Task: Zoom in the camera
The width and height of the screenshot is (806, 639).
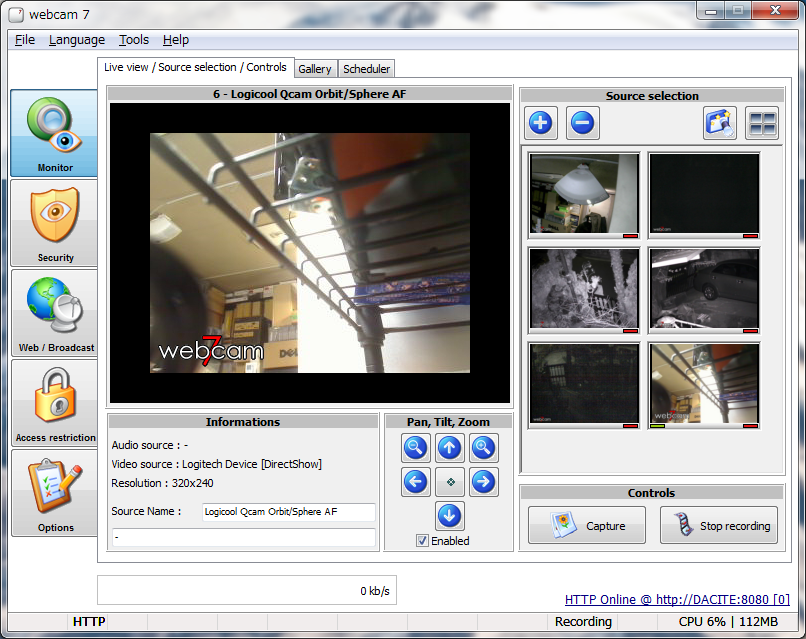Action: pyautogui.click(x=483, y=448)
